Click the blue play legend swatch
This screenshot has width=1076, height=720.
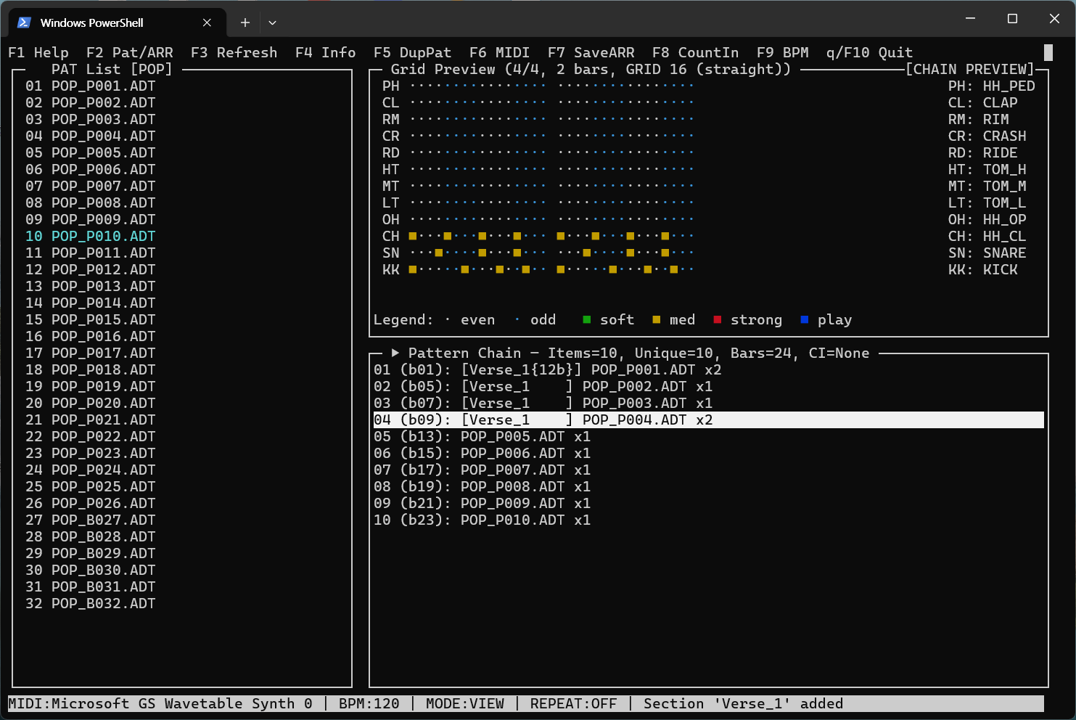804,320
